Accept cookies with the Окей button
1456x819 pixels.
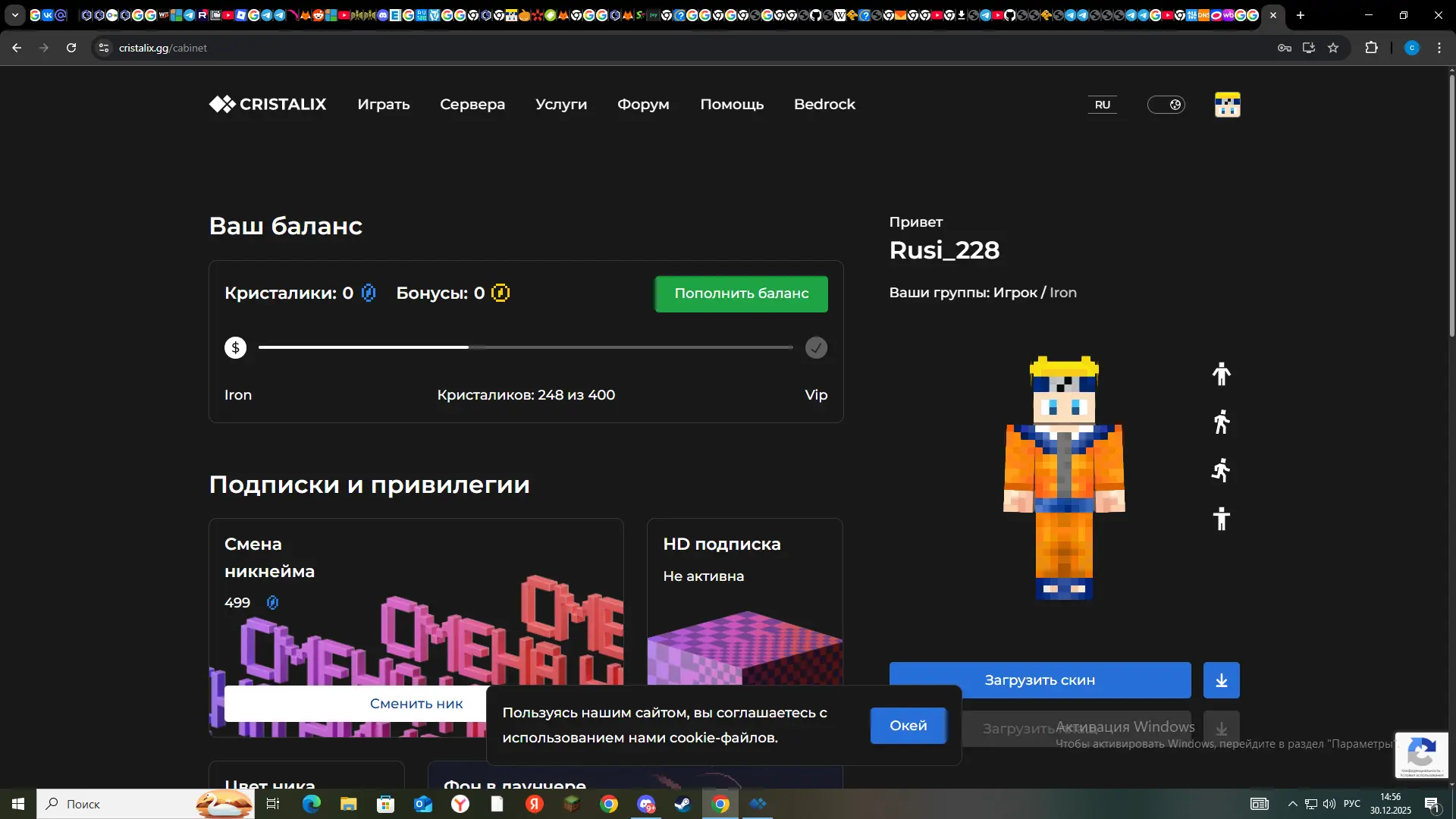[908, 726]
